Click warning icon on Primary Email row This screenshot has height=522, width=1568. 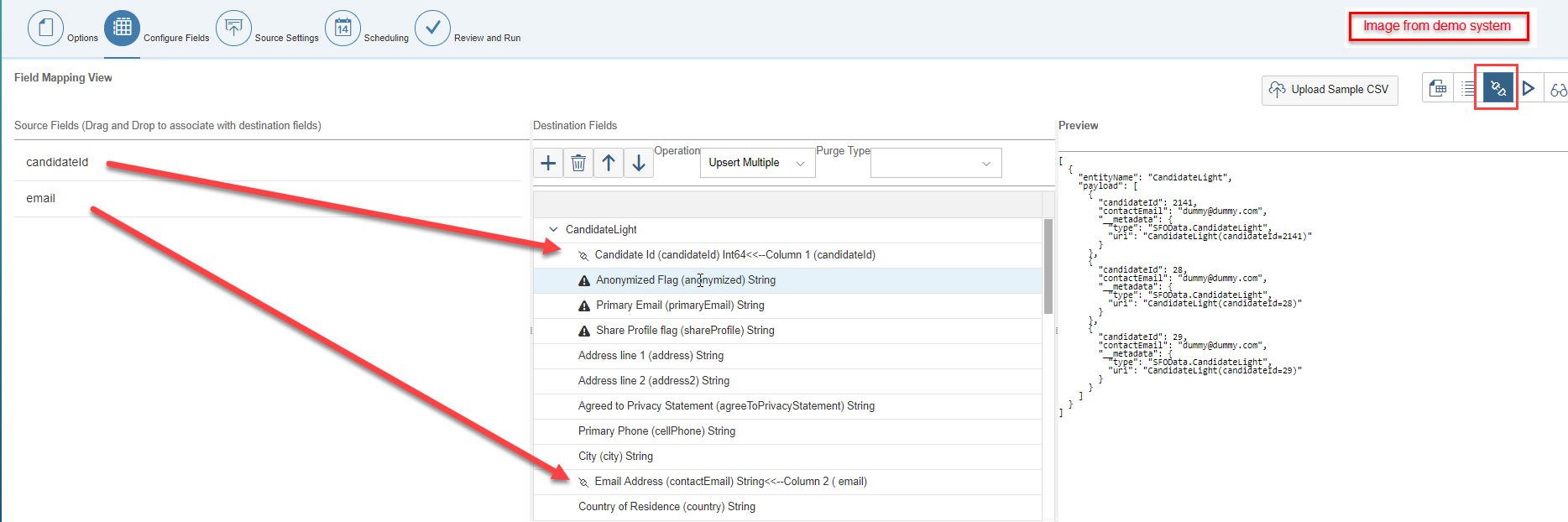coord(584,305)
